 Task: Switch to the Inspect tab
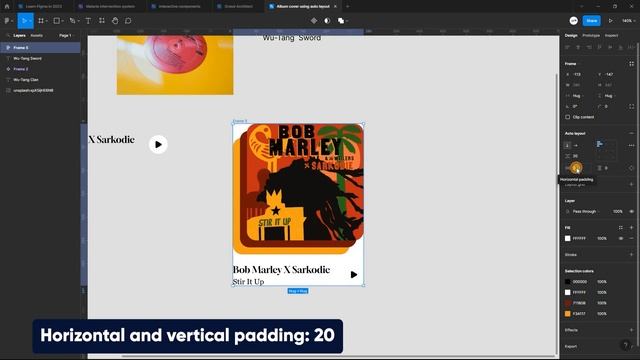coord(611,36)
